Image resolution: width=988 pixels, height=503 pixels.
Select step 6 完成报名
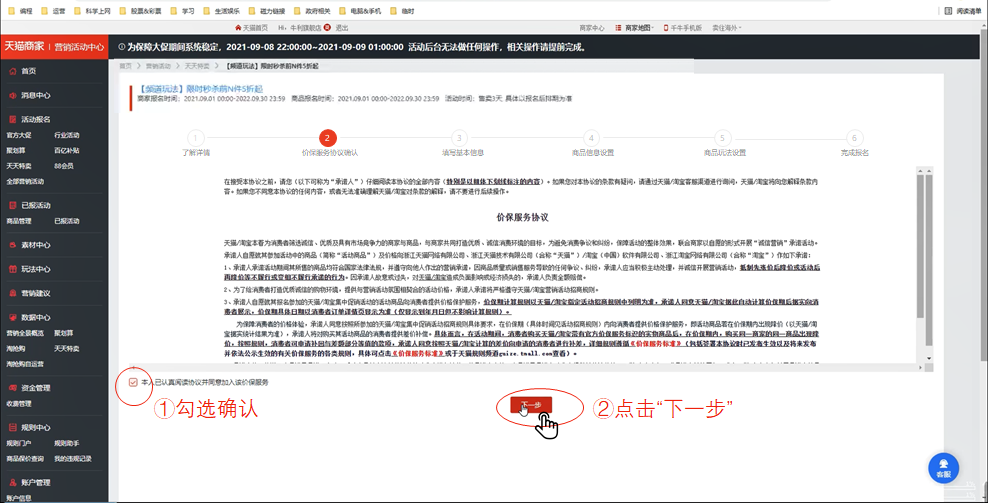tap(854, 138)
